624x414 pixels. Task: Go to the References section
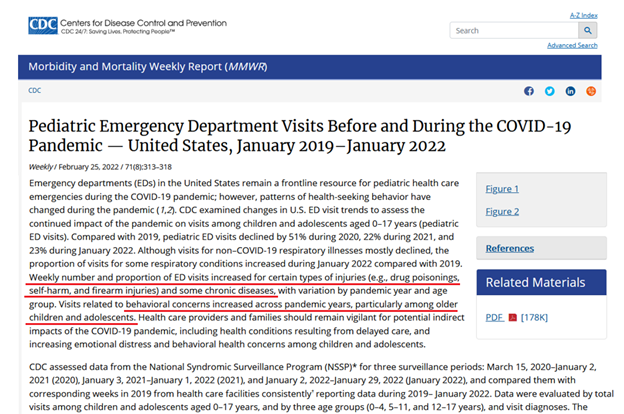tap(510, 248)
